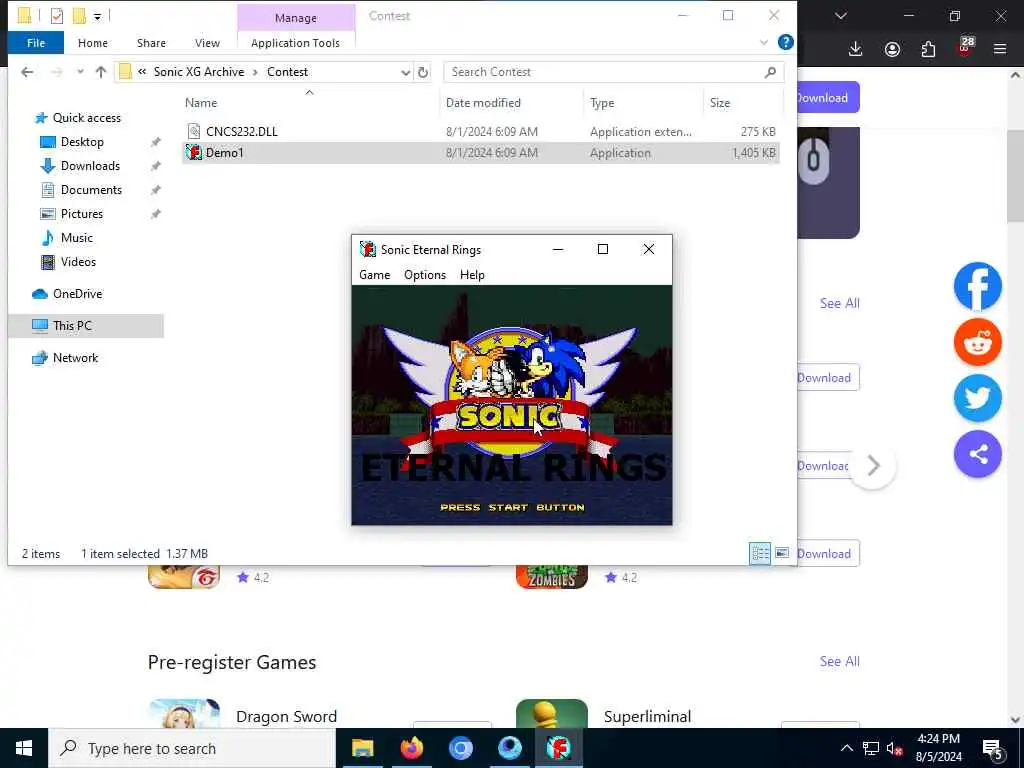Open File Explorer from the taskbar
1024x768 pixels.
[362, 748]
